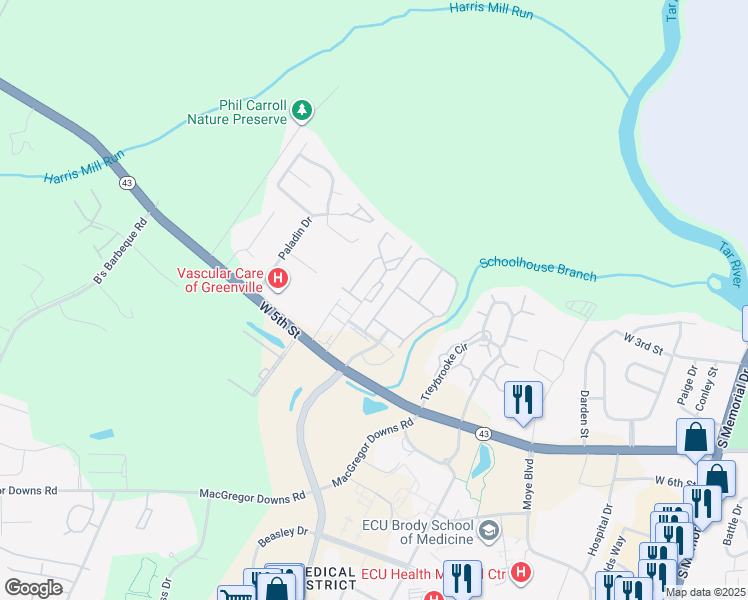
Task: Select the Schoolhouse Branch stream label
Action: coord(538,269)
